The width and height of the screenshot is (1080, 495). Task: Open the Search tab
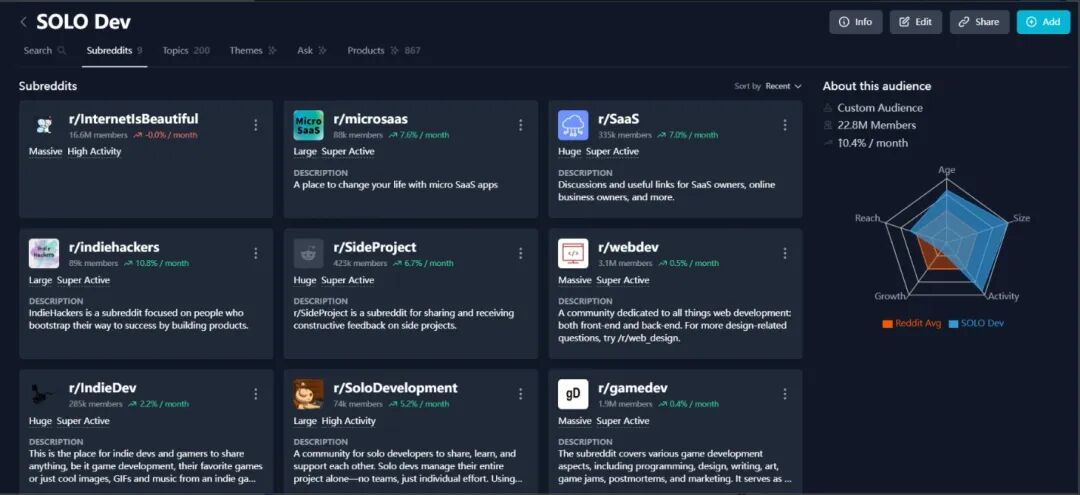[45, 50]
